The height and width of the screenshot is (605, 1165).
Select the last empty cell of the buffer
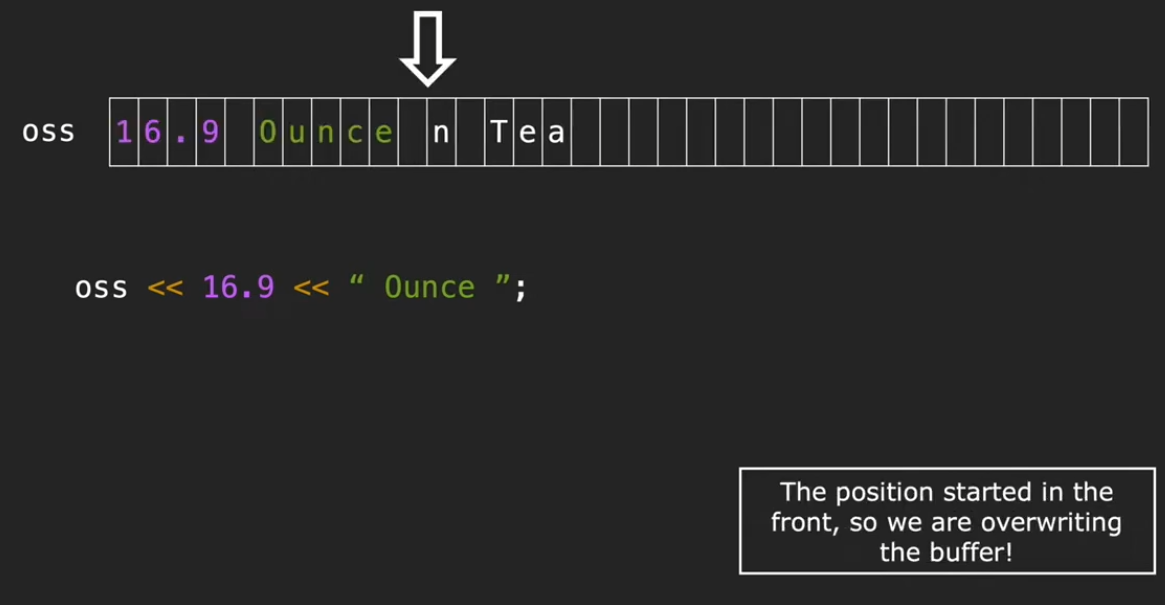(1134, 132)
